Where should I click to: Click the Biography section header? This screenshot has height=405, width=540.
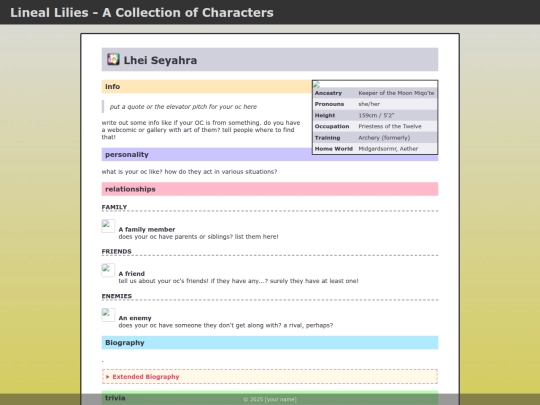click(x=270, y=343)
